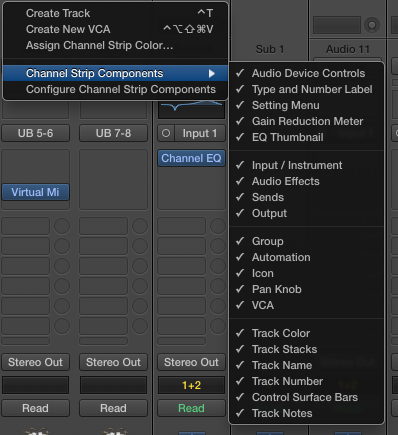Open the Channel EQ plugin slot

[191, 158]
